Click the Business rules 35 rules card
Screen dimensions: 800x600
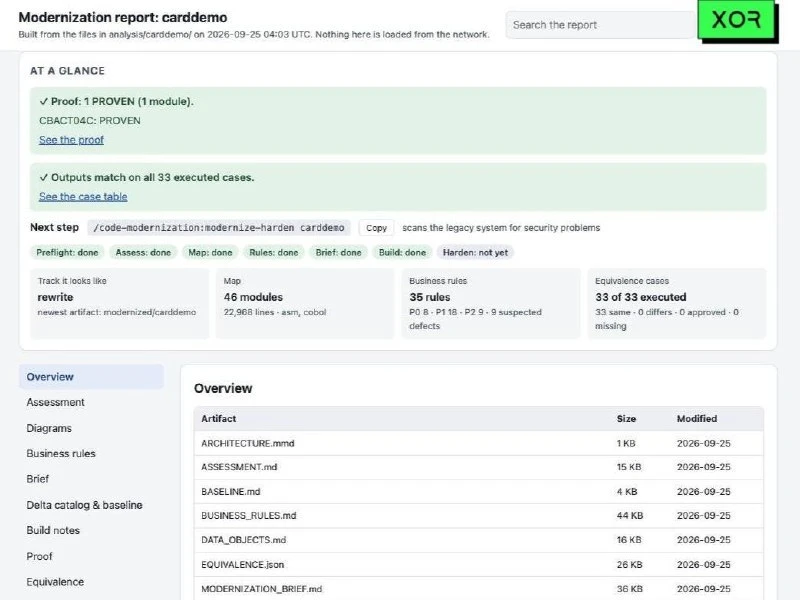click(x=491, y=304)
